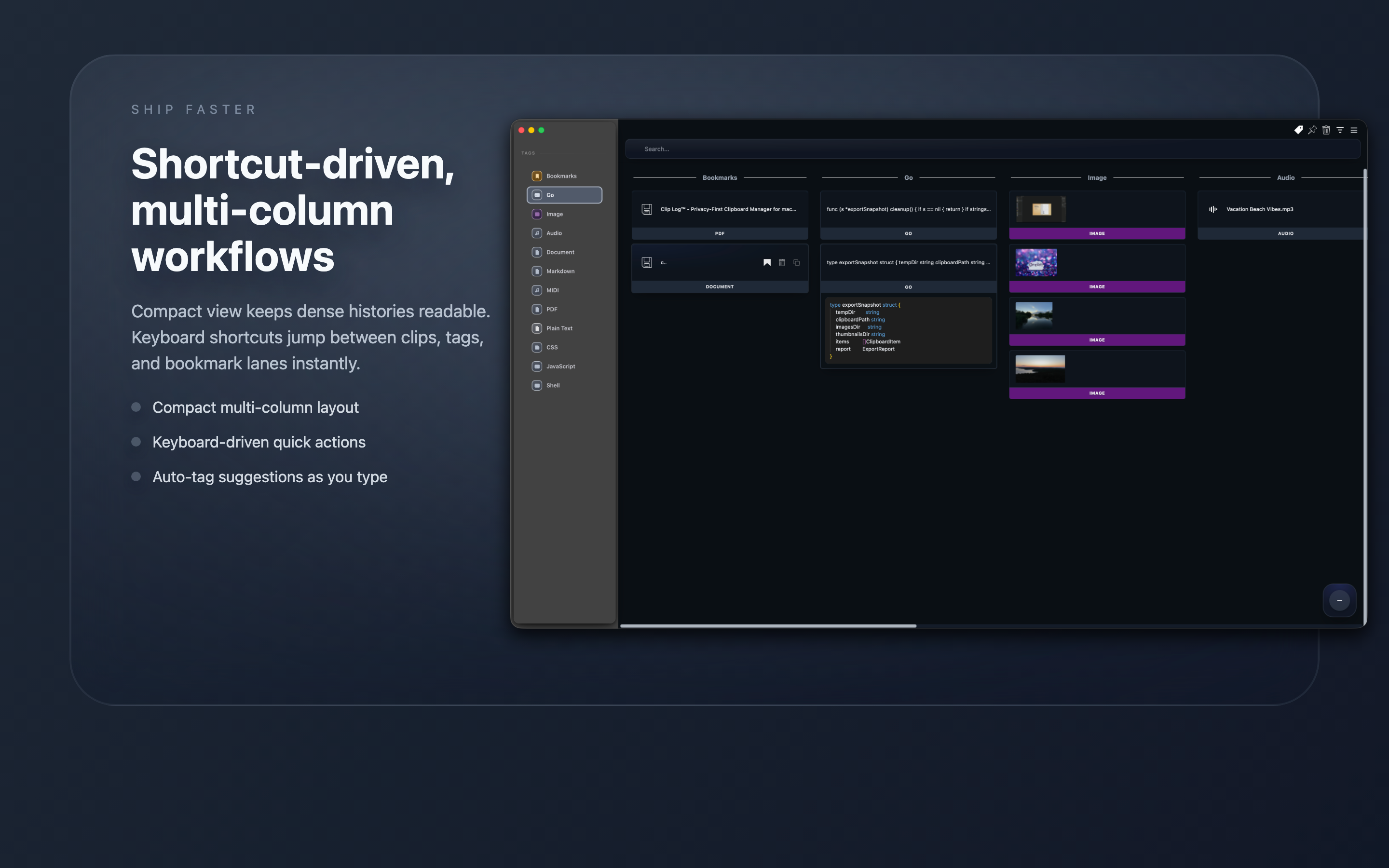Select the Markdown tag label in sidebar
1389x868 pixels.
pos(560,271)
